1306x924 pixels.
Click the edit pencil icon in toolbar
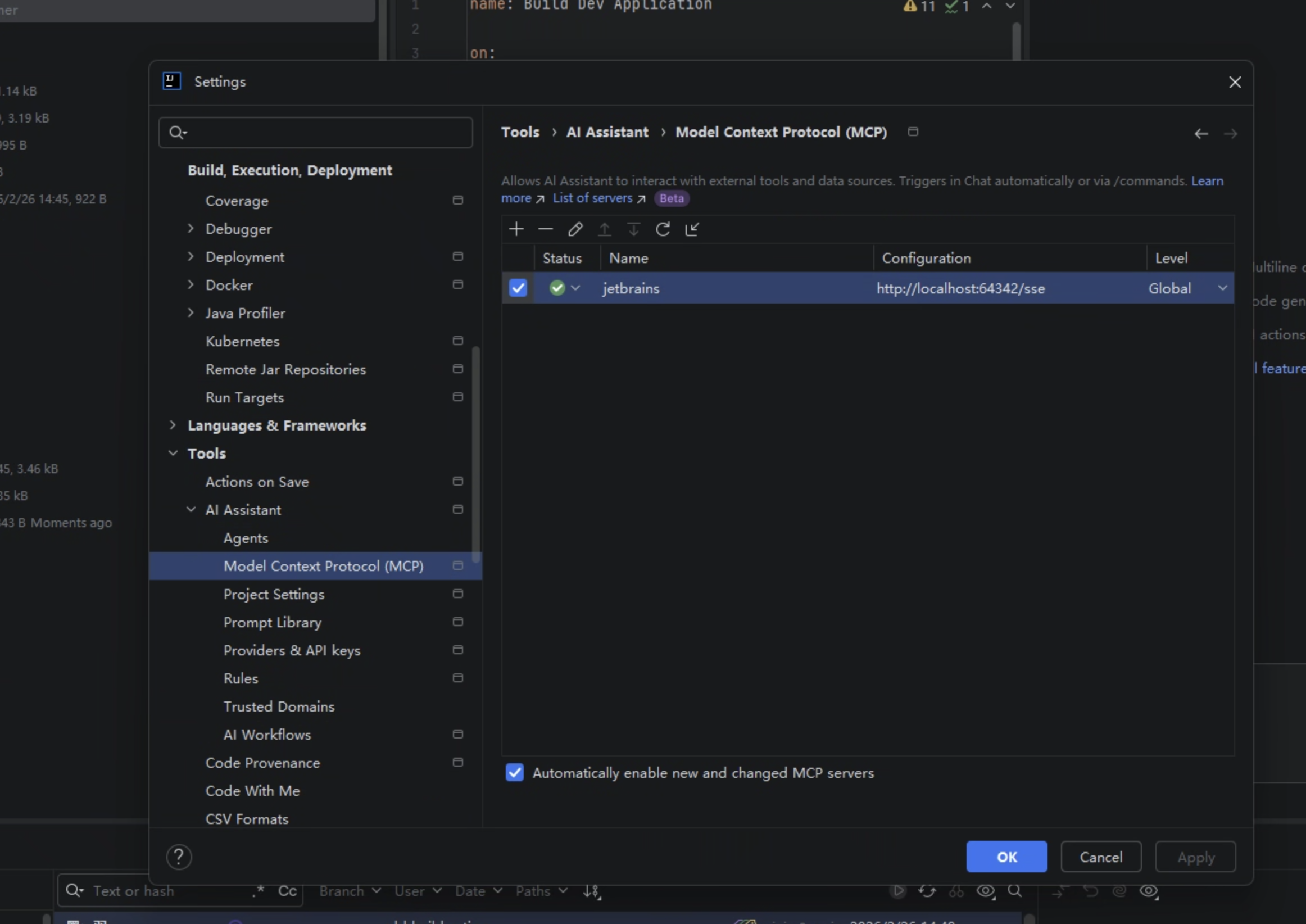575,229
